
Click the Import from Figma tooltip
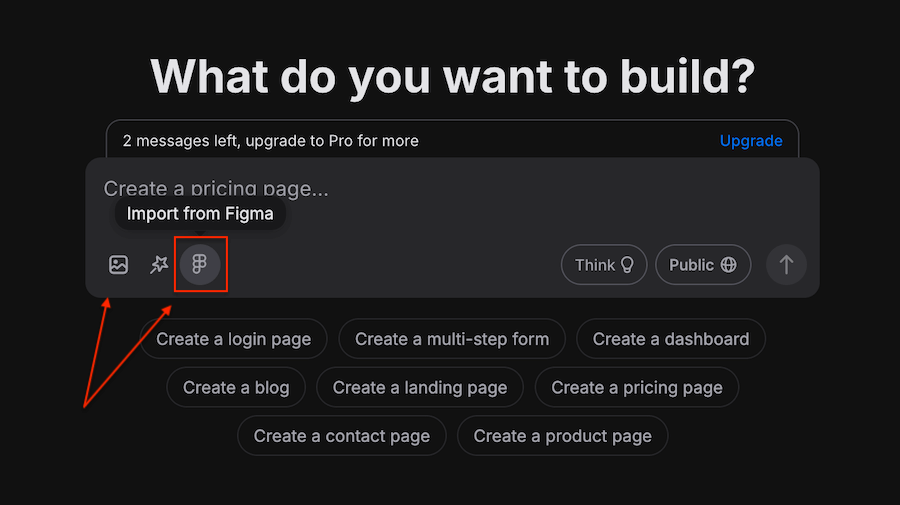(200, 213)
